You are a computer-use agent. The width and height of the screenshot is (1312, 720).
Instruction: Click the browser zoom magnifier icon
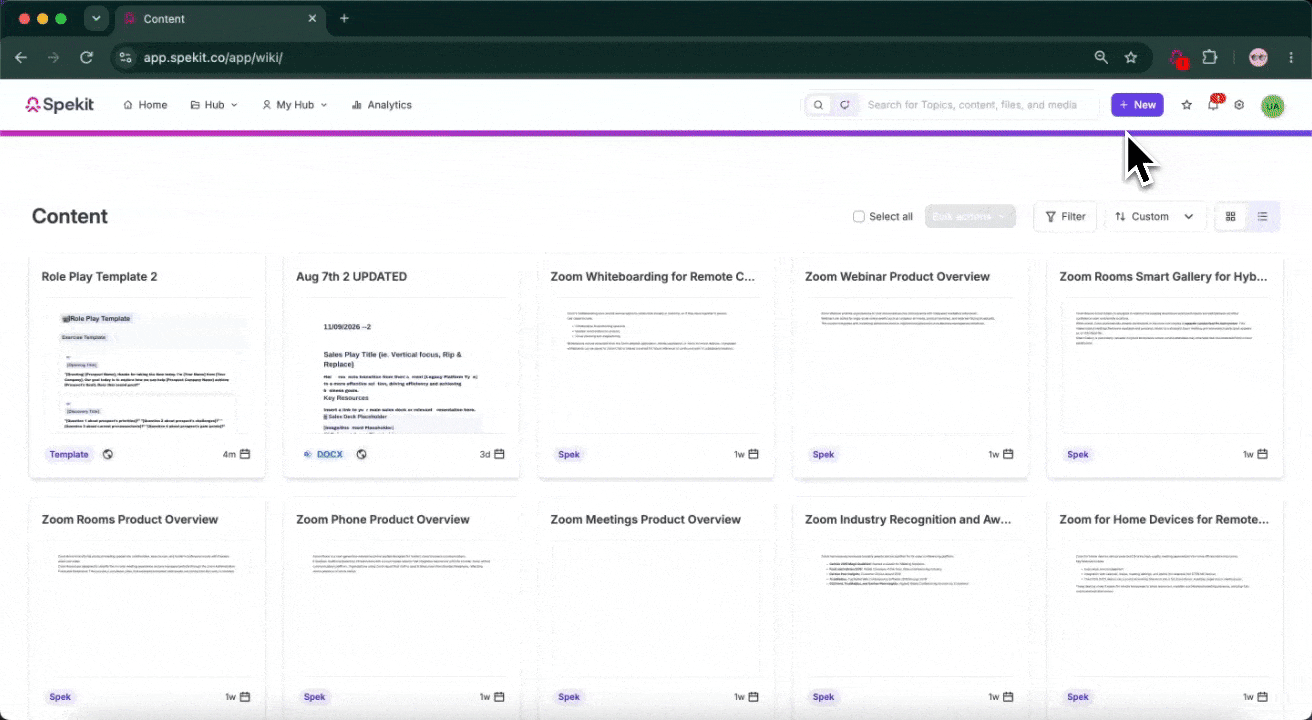1101,58
